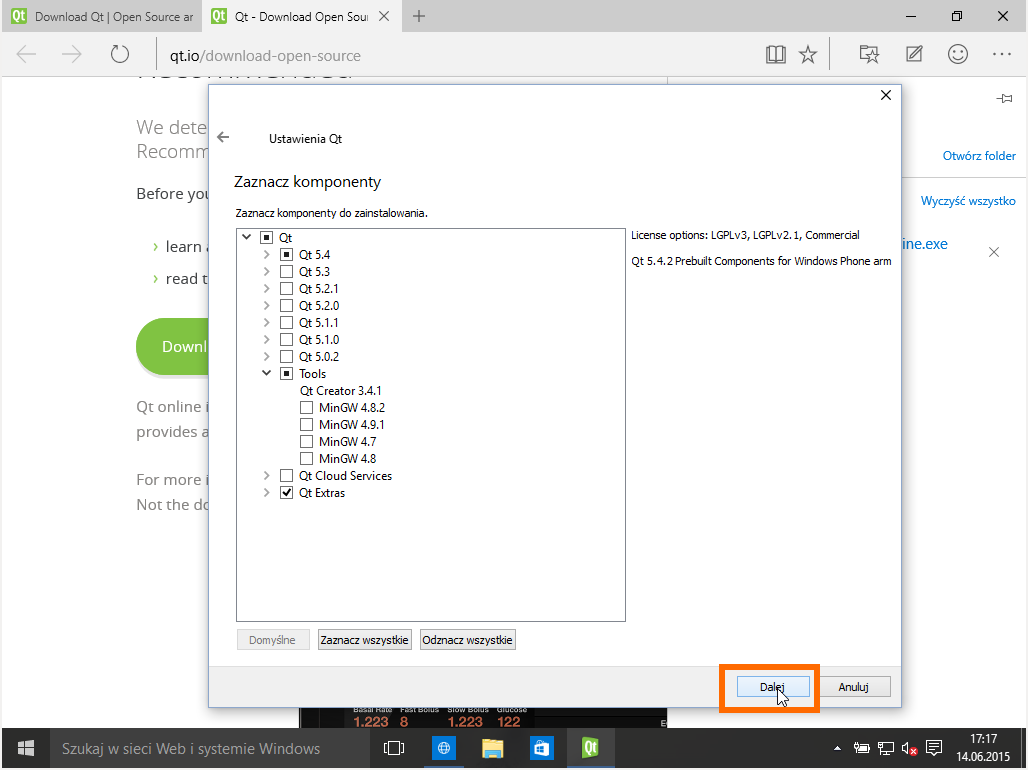This screenshot has width=1028, height=770.
Task: Open new browser tab
Action: [x=419, y=16]
